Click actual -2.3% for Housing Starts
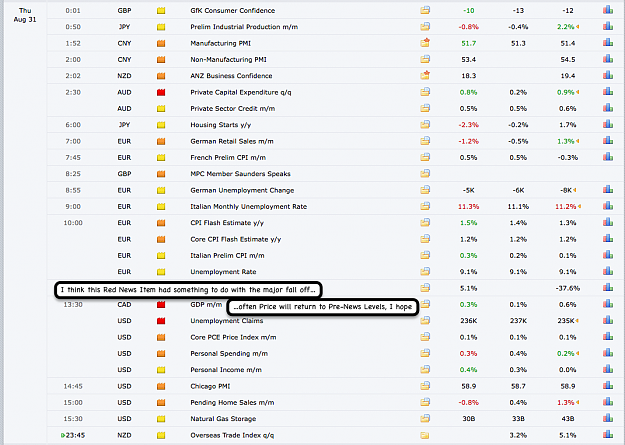Image resolution: width=625 pixels, height=445 pixels. tap(469, 125)
